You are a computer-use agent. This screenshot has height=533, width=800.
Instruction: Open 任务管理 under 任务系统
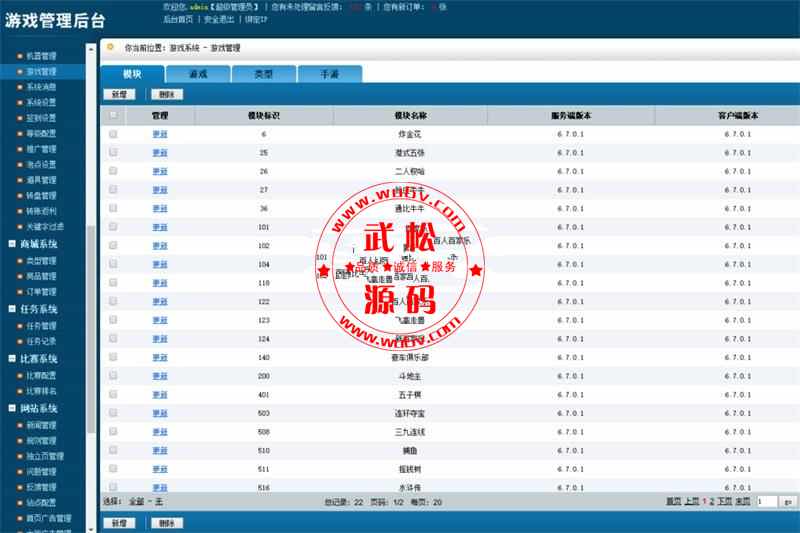pyautogui.click(x=41, y=326)
